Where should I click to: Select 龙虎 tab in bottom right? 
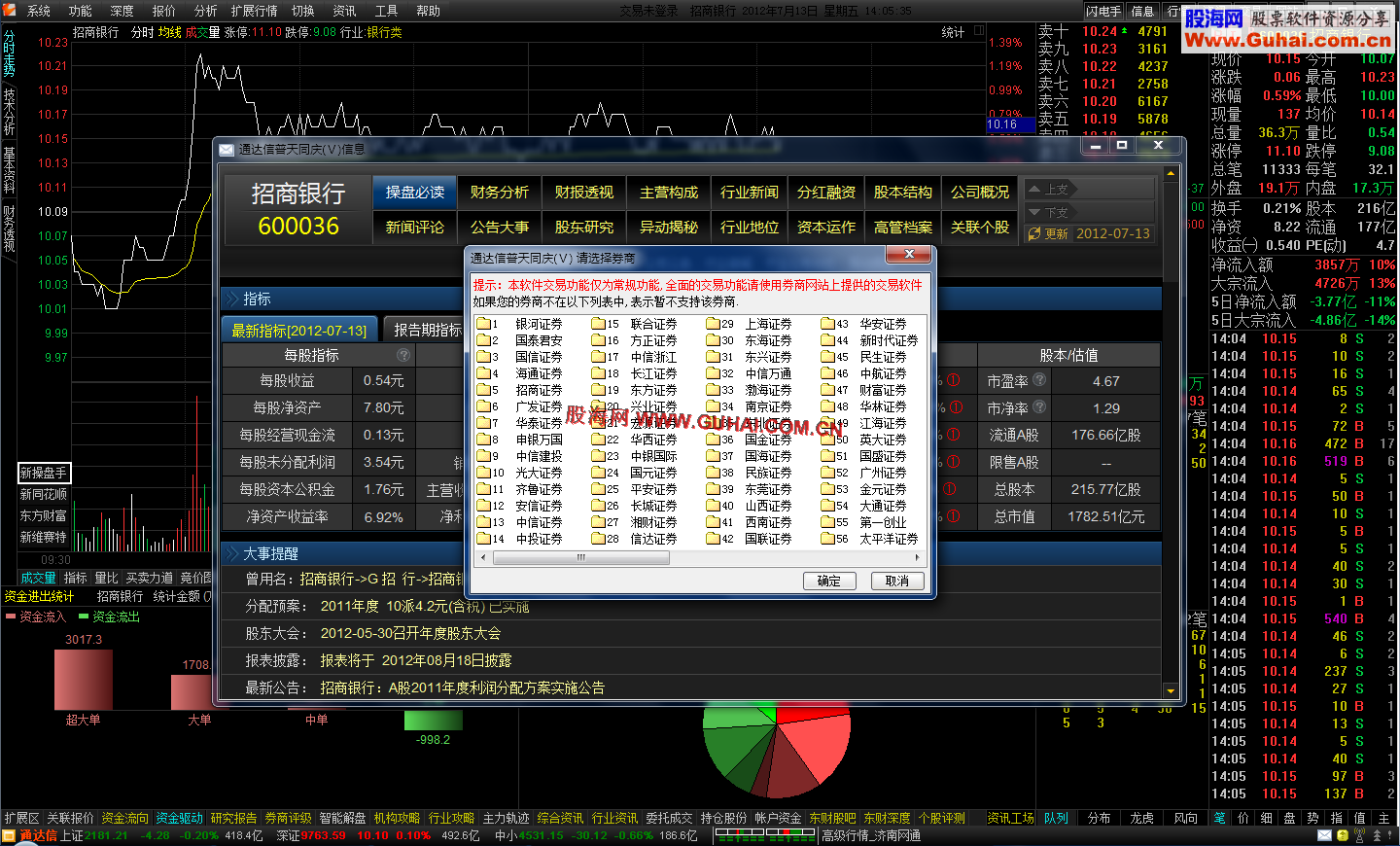click(x=1141, y=819)
